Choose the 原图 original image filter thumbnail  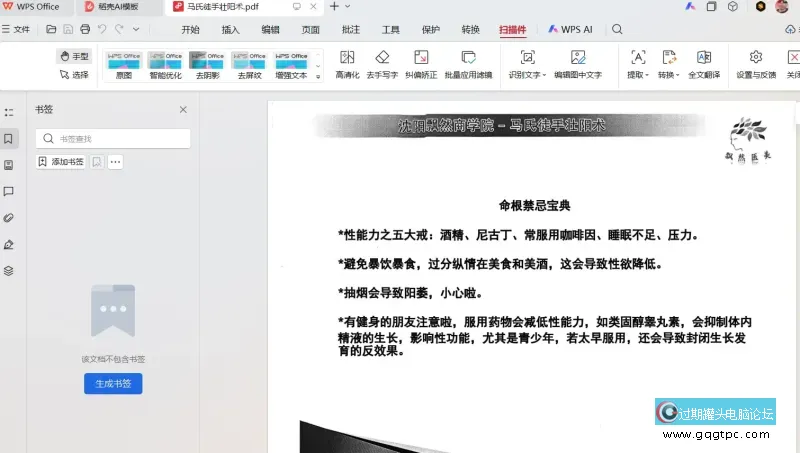click(x=123, y=65)
